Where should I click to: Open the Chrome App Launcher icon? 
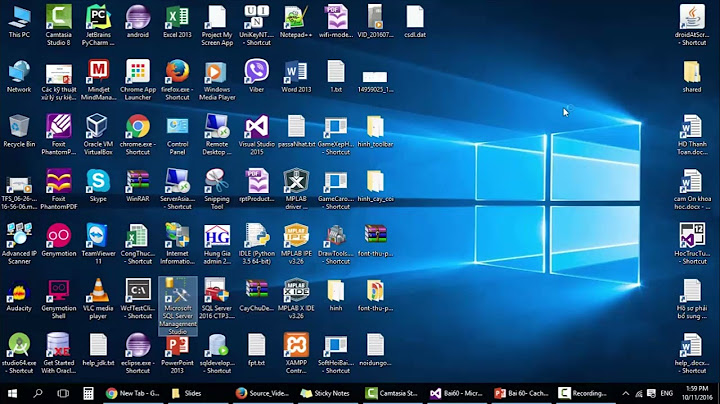click(x=138, y=79)
